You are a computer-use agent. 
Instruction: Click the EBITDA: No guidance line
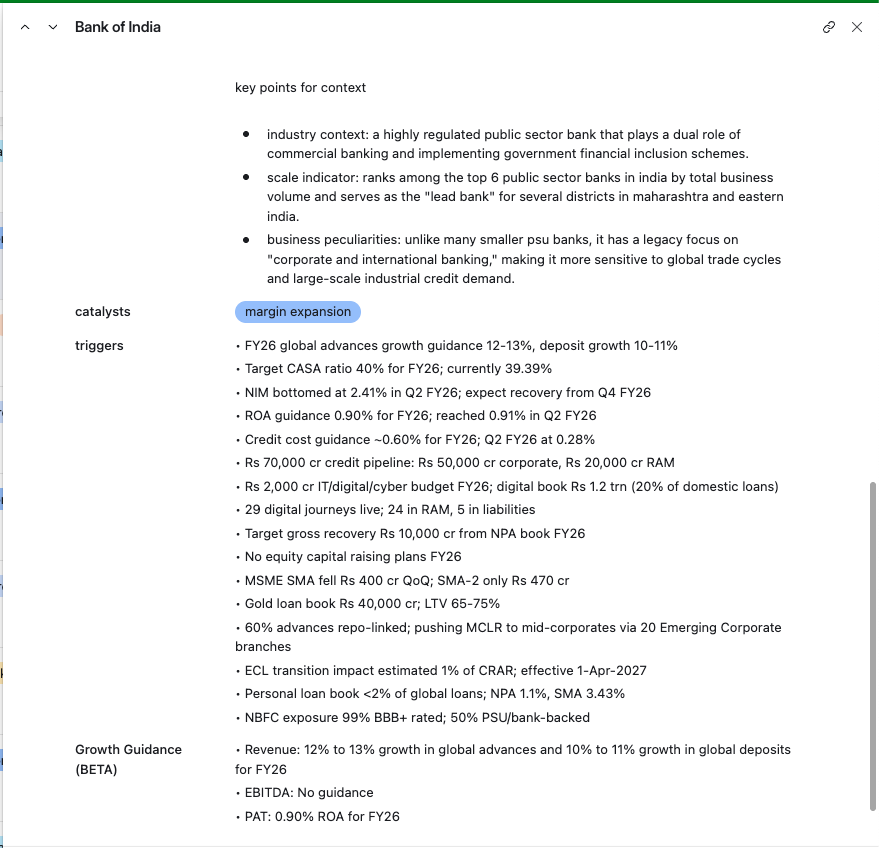(308, 793)
